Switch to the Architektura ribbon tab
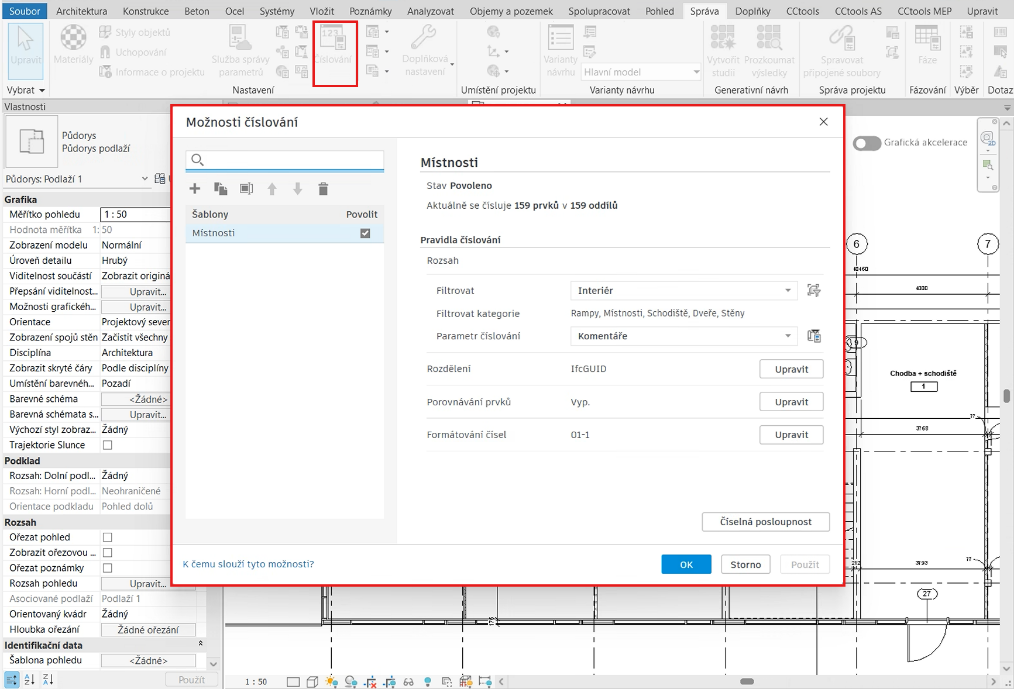Viewport: 1014px width, 689px height. [82, 10]
